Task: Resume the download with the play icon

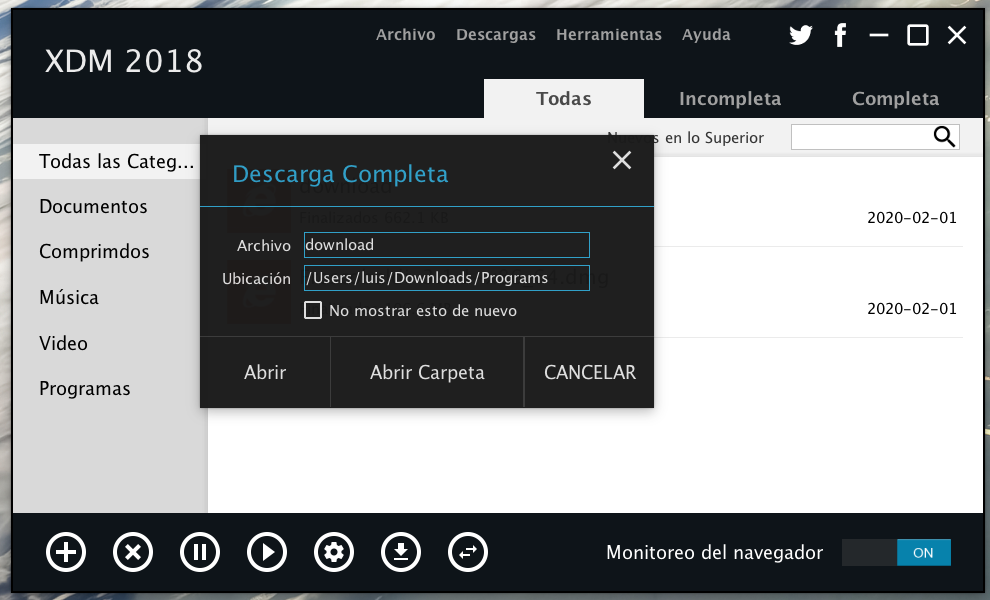Action: pyautogui.click(x=266, y=552)
